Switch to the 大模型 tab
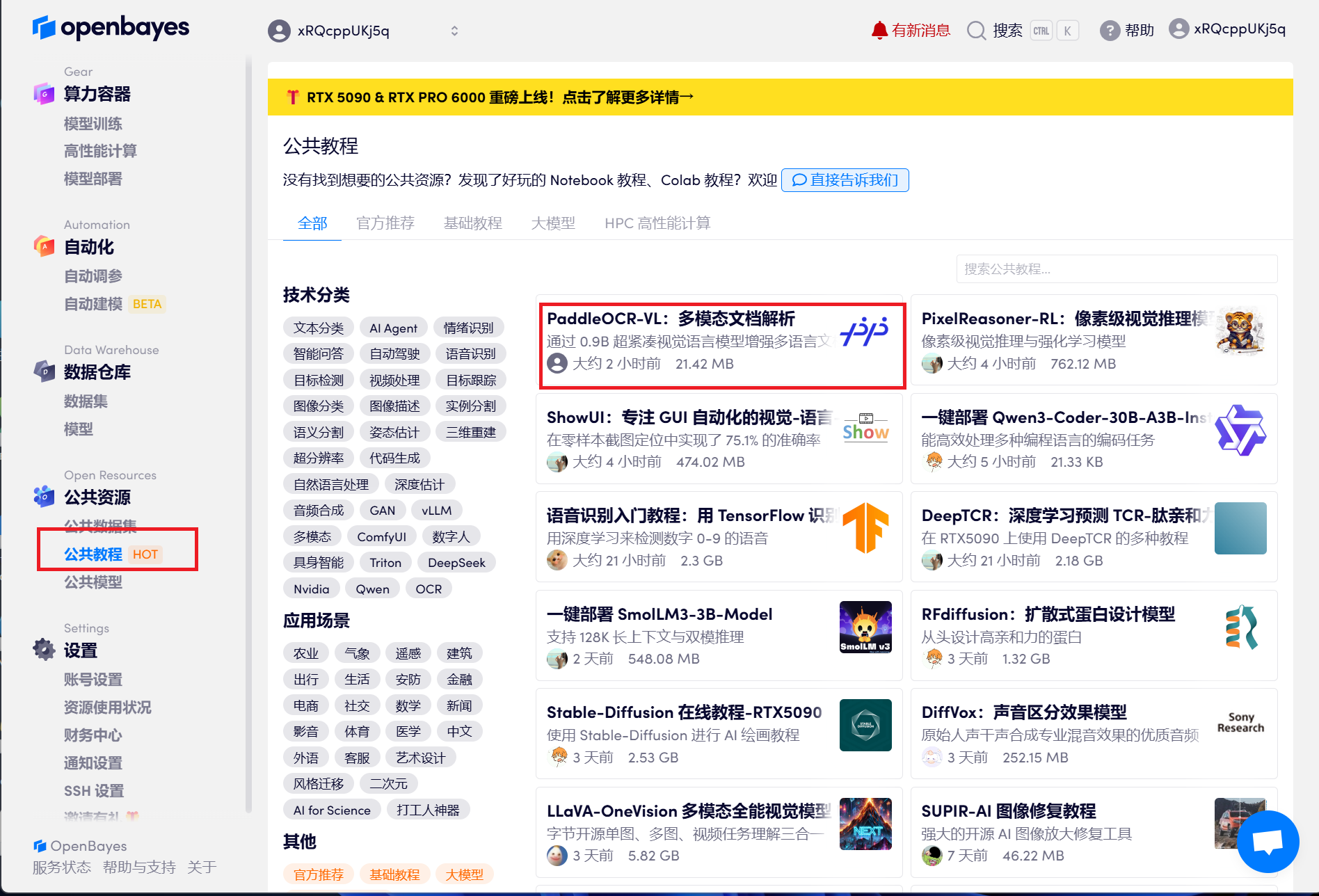This screenshot has height=896, width=1319. [x=553, y=223]
